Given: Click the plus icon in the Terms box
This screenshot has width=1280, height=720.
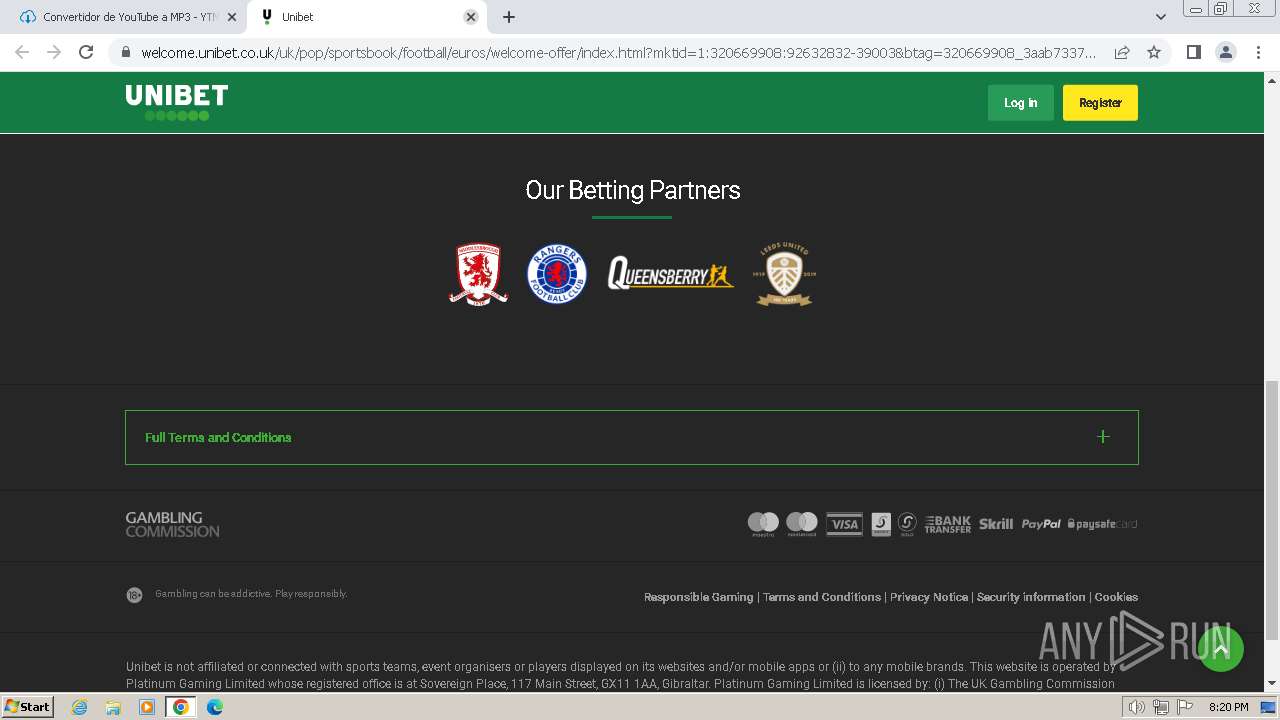Looking at the screenshot, I should coord(1103,437).
